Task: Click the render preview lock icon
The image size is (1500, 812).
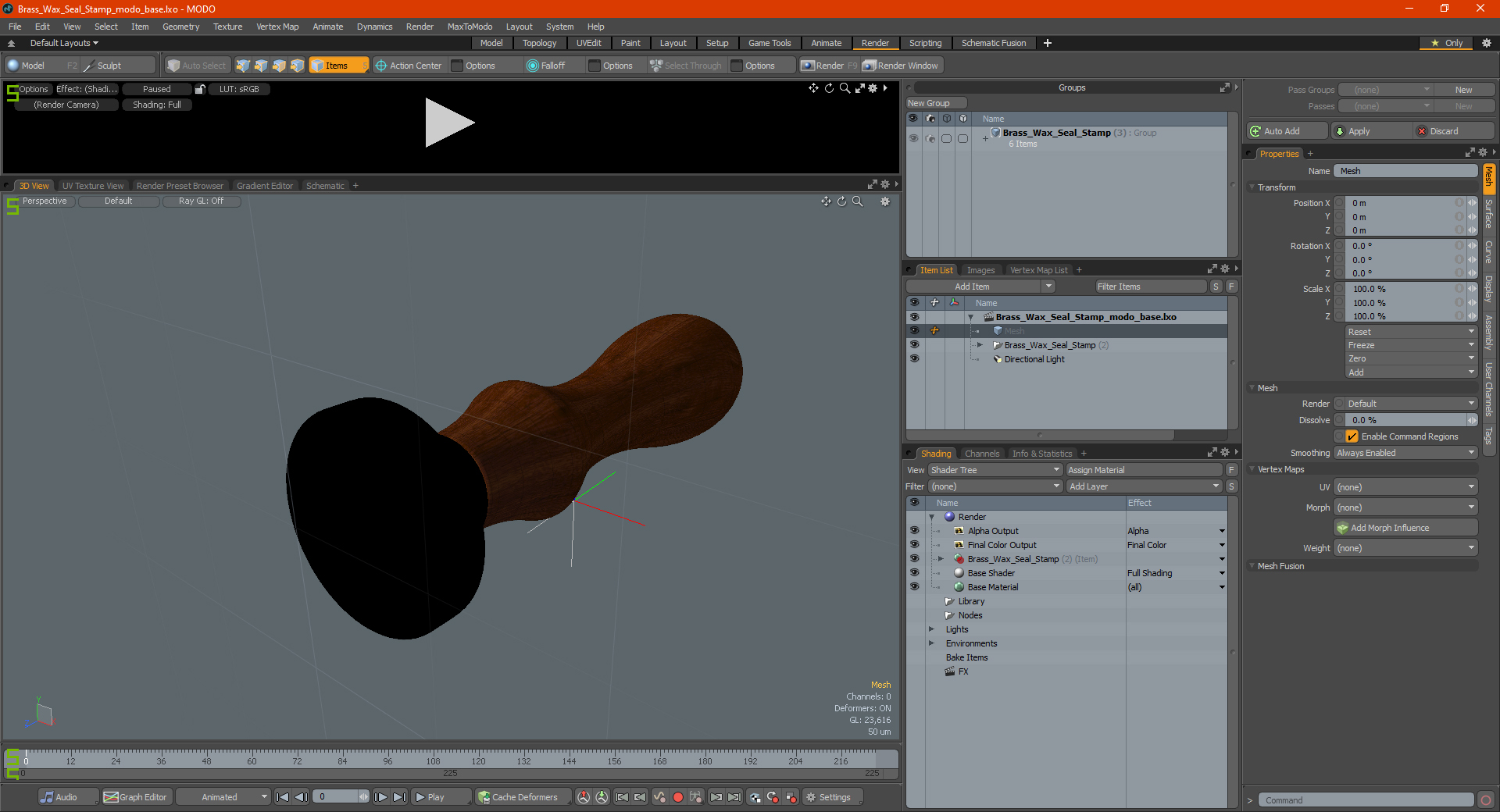Action: click(200, 89)
